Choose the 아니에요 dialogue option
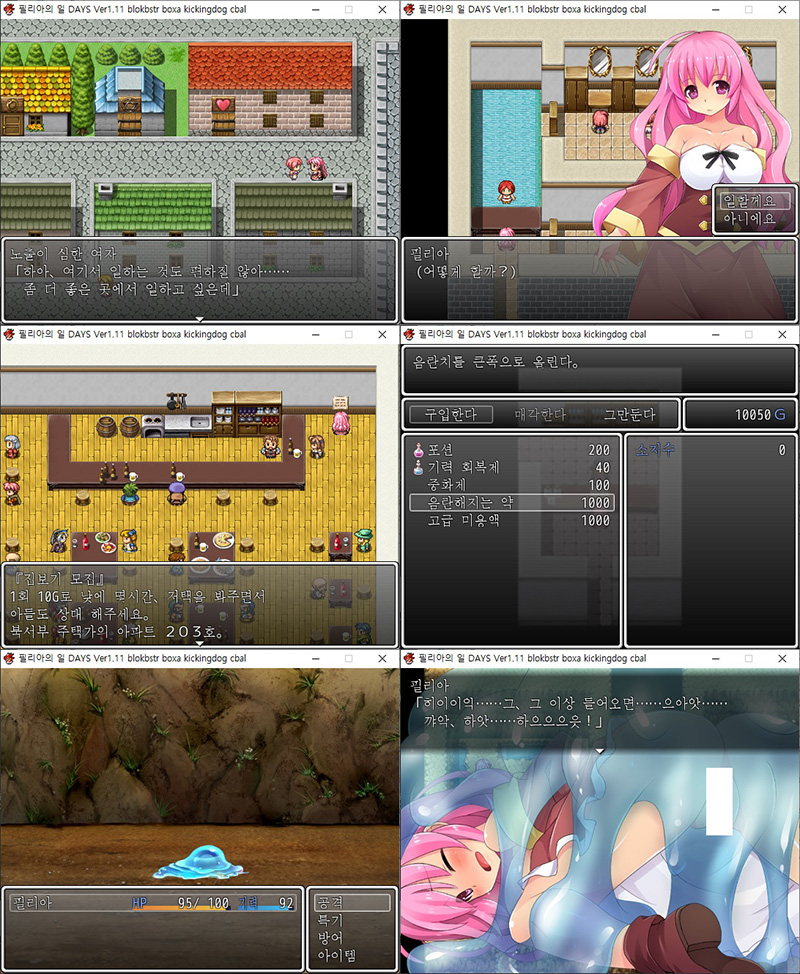The width and height of the screenshot is (800, 974). pyautogui.click(x=751, y=219)
